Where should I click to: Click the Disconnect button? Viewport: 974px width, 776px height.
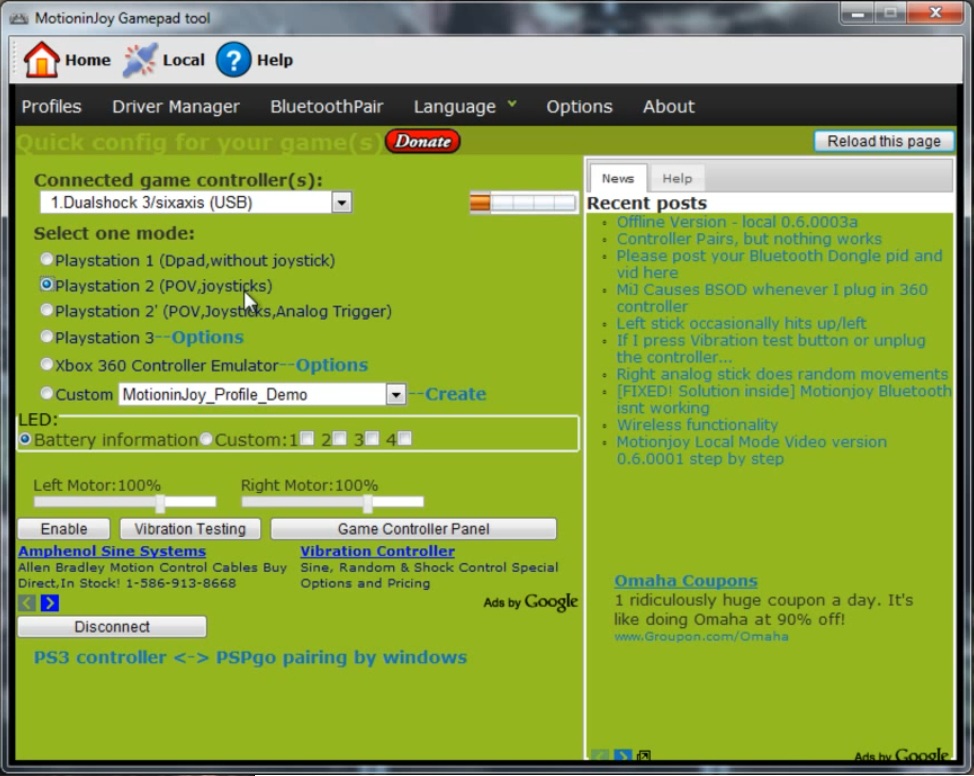[x=112, y=626]
